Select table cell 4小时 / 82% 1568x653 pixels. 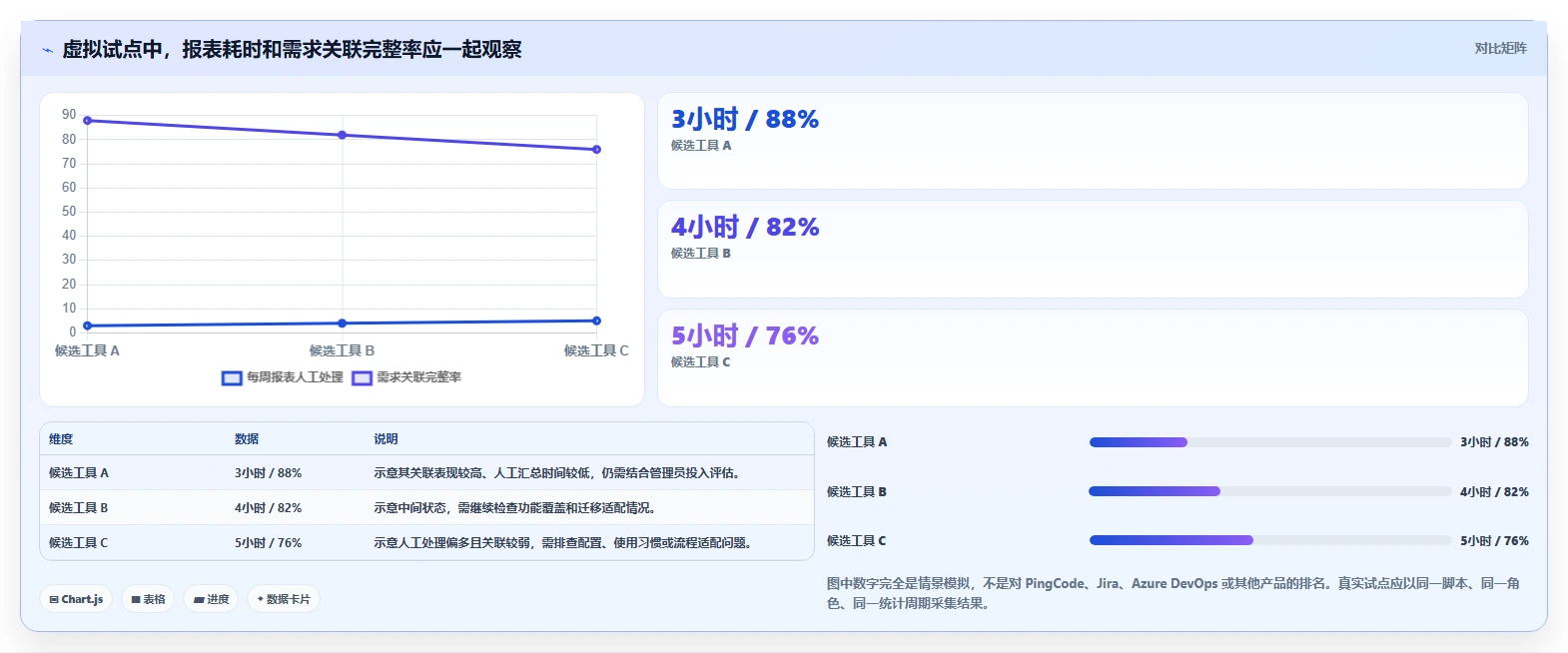(x=268, y=508)
